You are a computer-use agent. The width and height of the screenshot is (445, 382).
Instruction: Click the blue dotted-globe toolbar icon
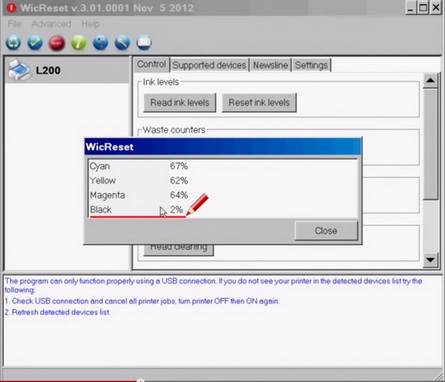point(100,43)
